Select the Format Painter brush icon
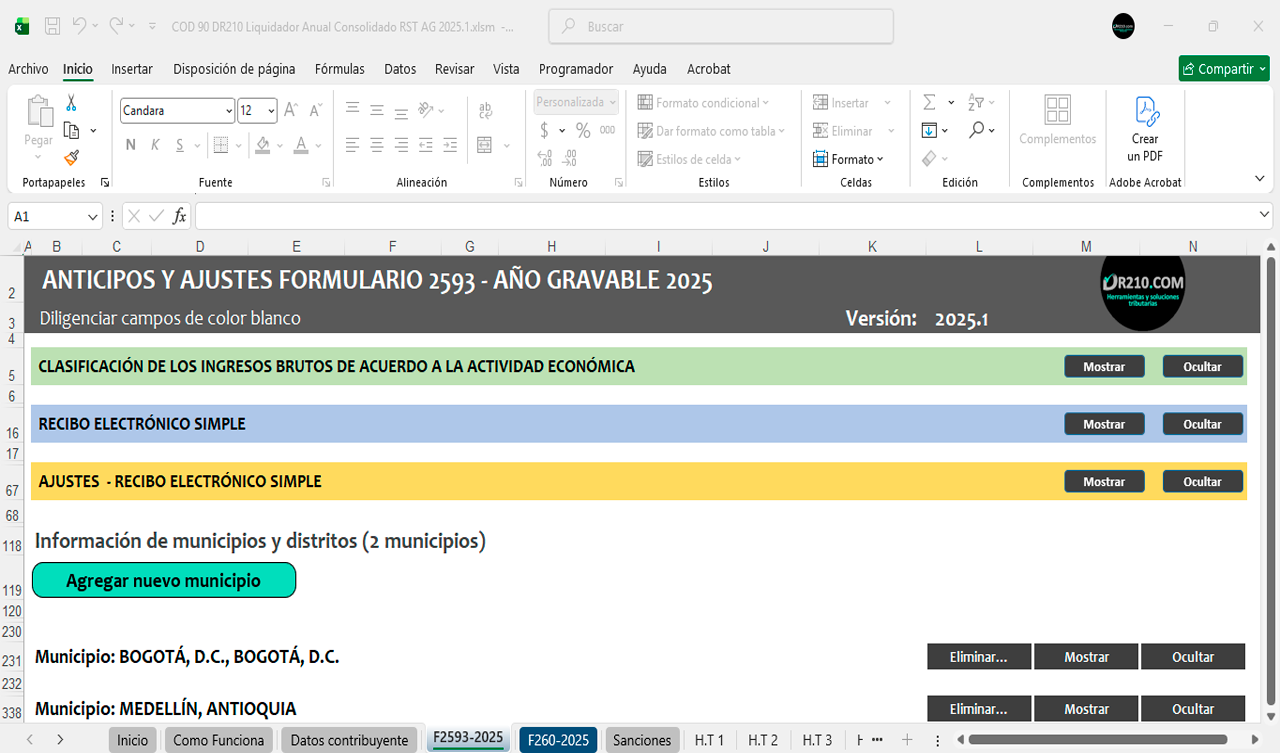 click(71, 158)
